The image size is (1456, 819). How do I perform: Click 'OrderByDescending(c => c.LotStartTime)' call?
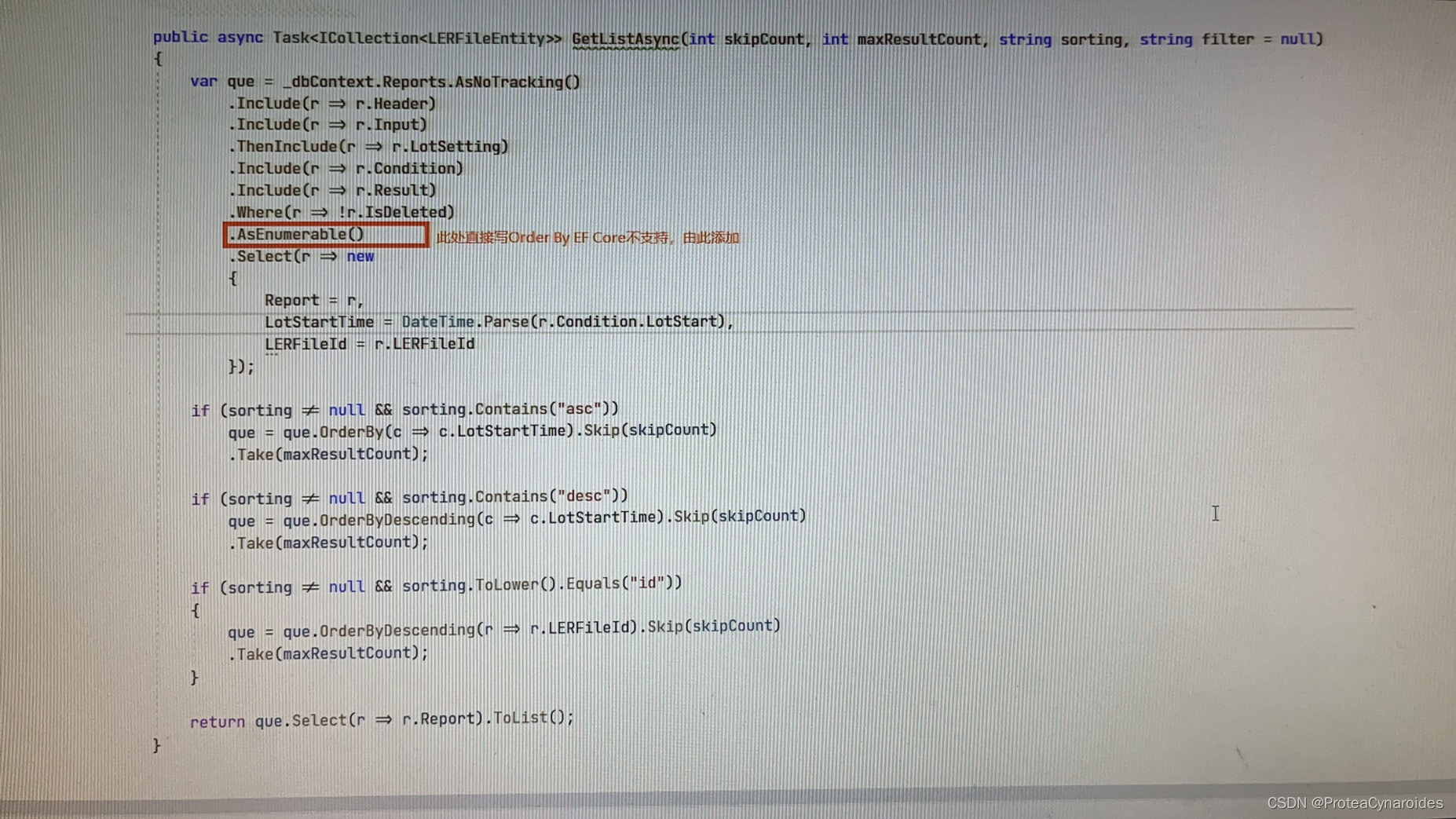coord(492,517)
